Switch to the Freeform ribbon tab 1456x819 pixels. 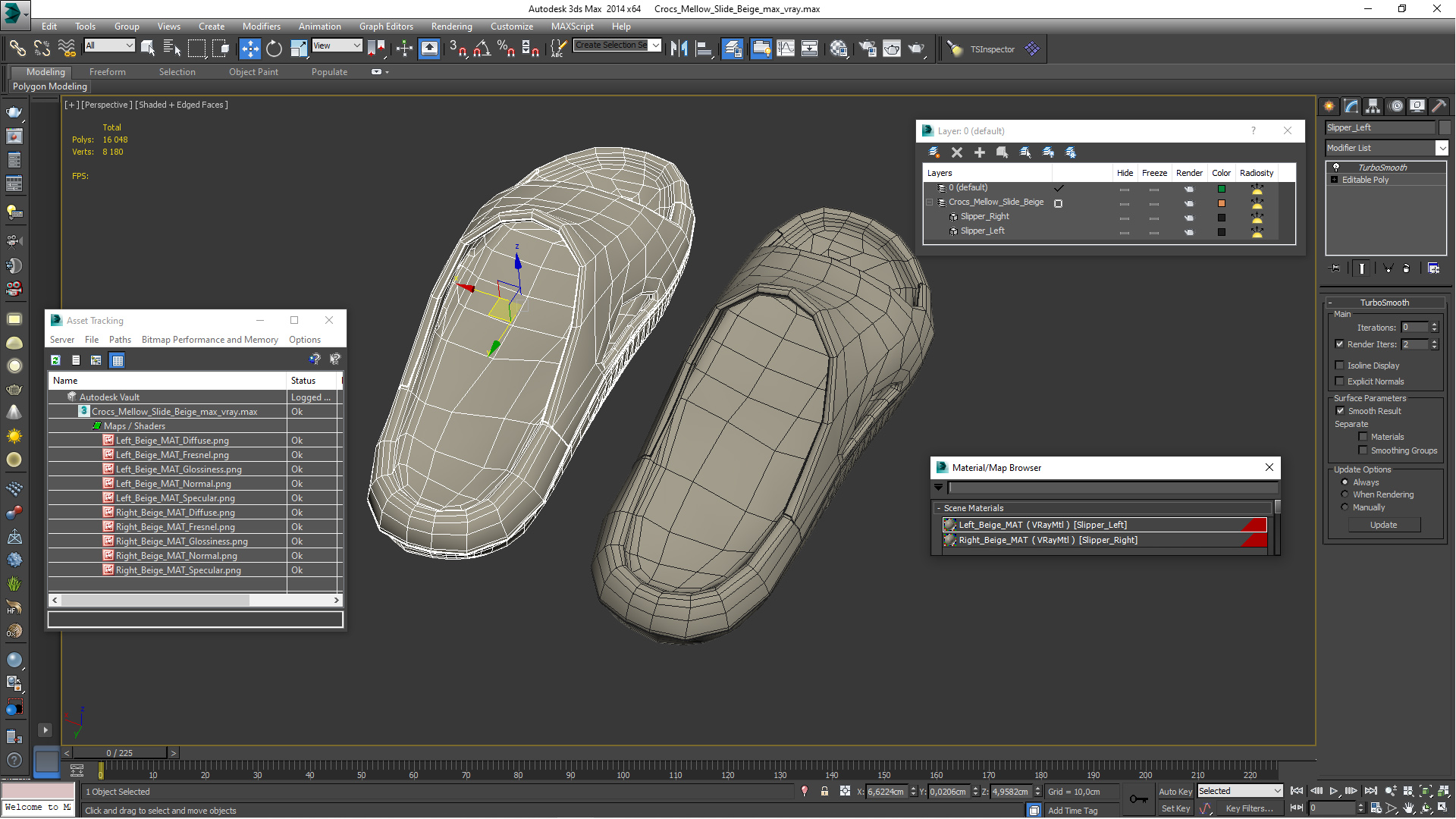pyautogui.click(x=107, y=72)
